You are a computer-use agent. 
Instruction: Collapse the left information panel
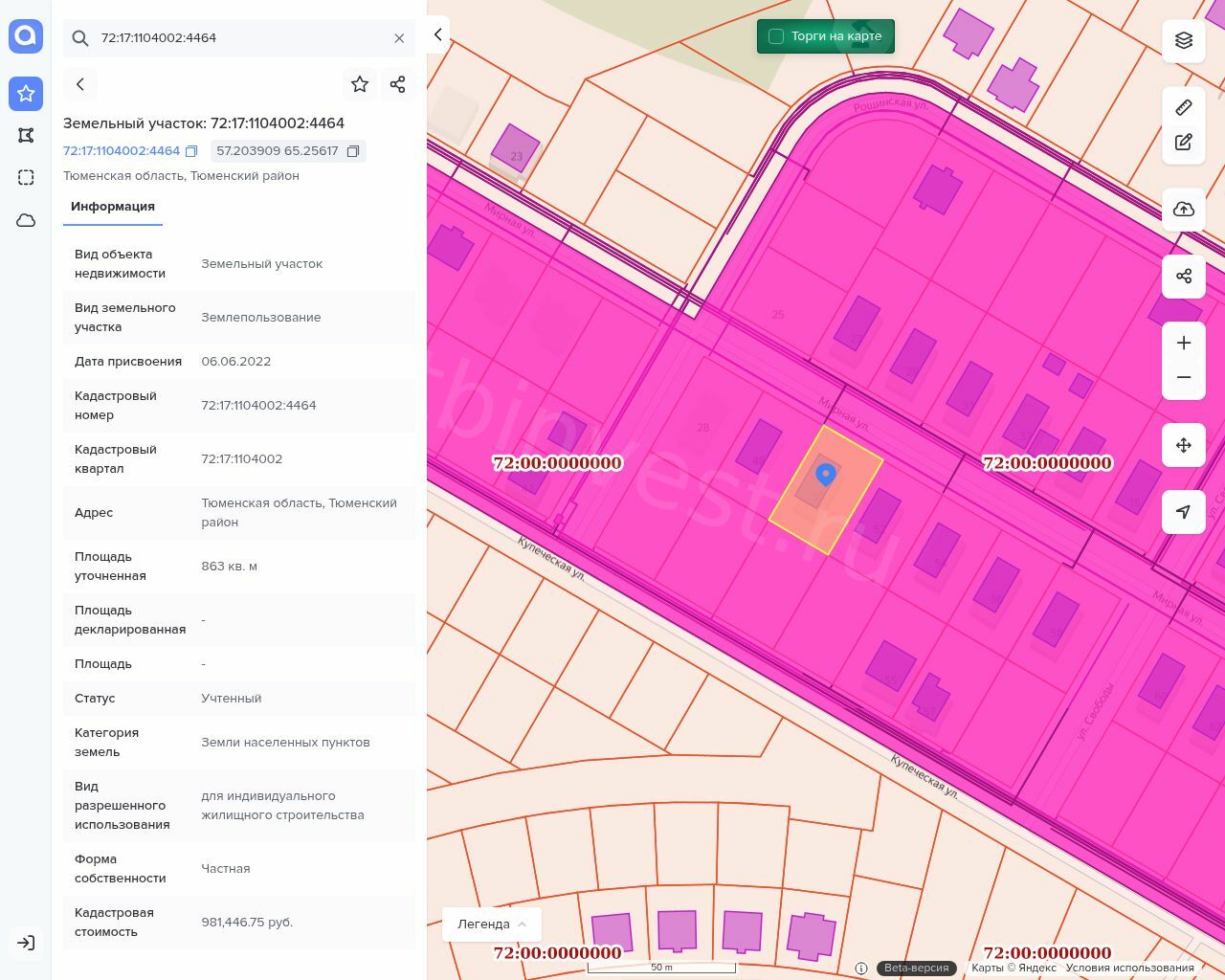click(437, 34)
